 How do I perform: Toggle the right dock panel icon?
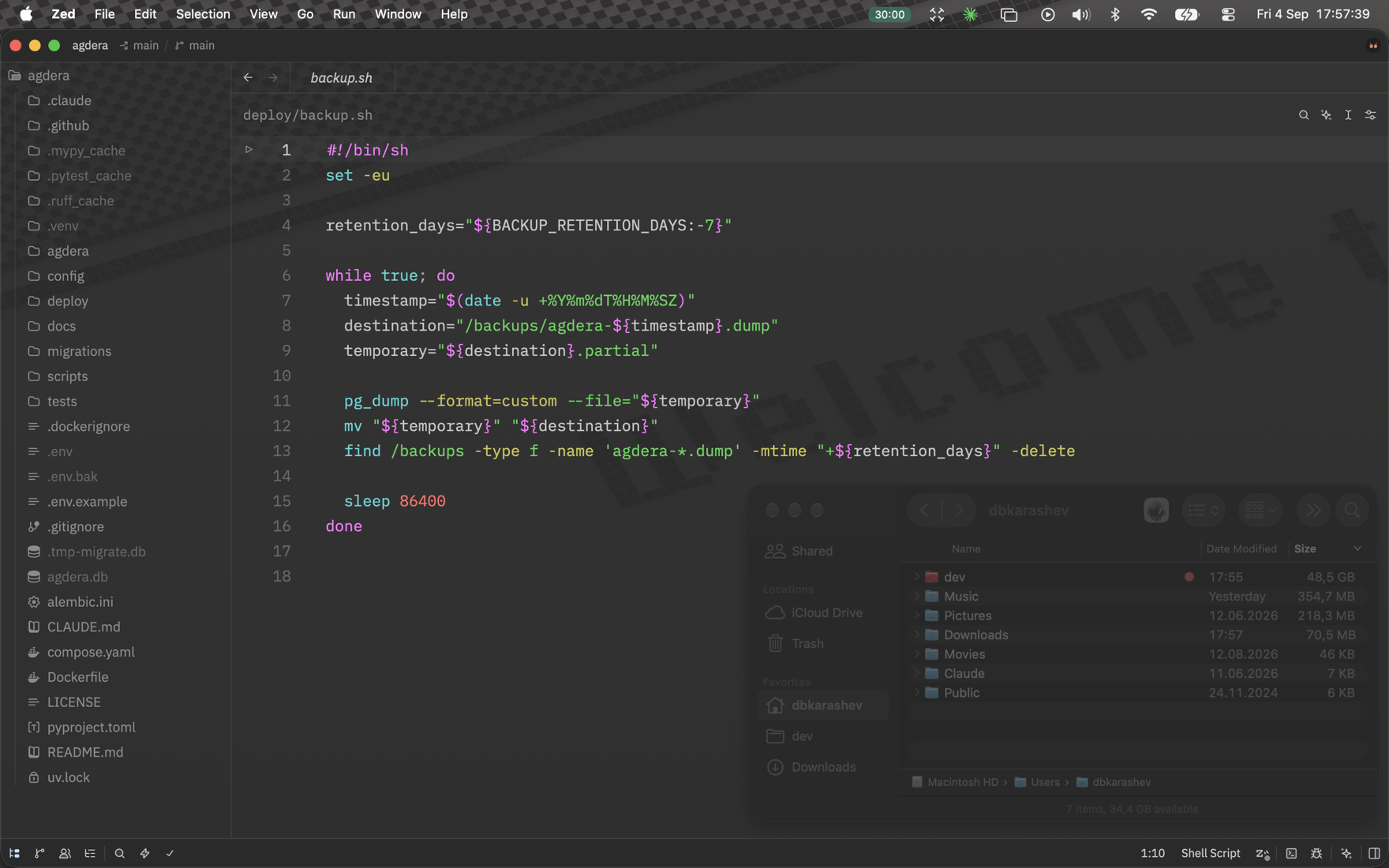coord(1374,853)
